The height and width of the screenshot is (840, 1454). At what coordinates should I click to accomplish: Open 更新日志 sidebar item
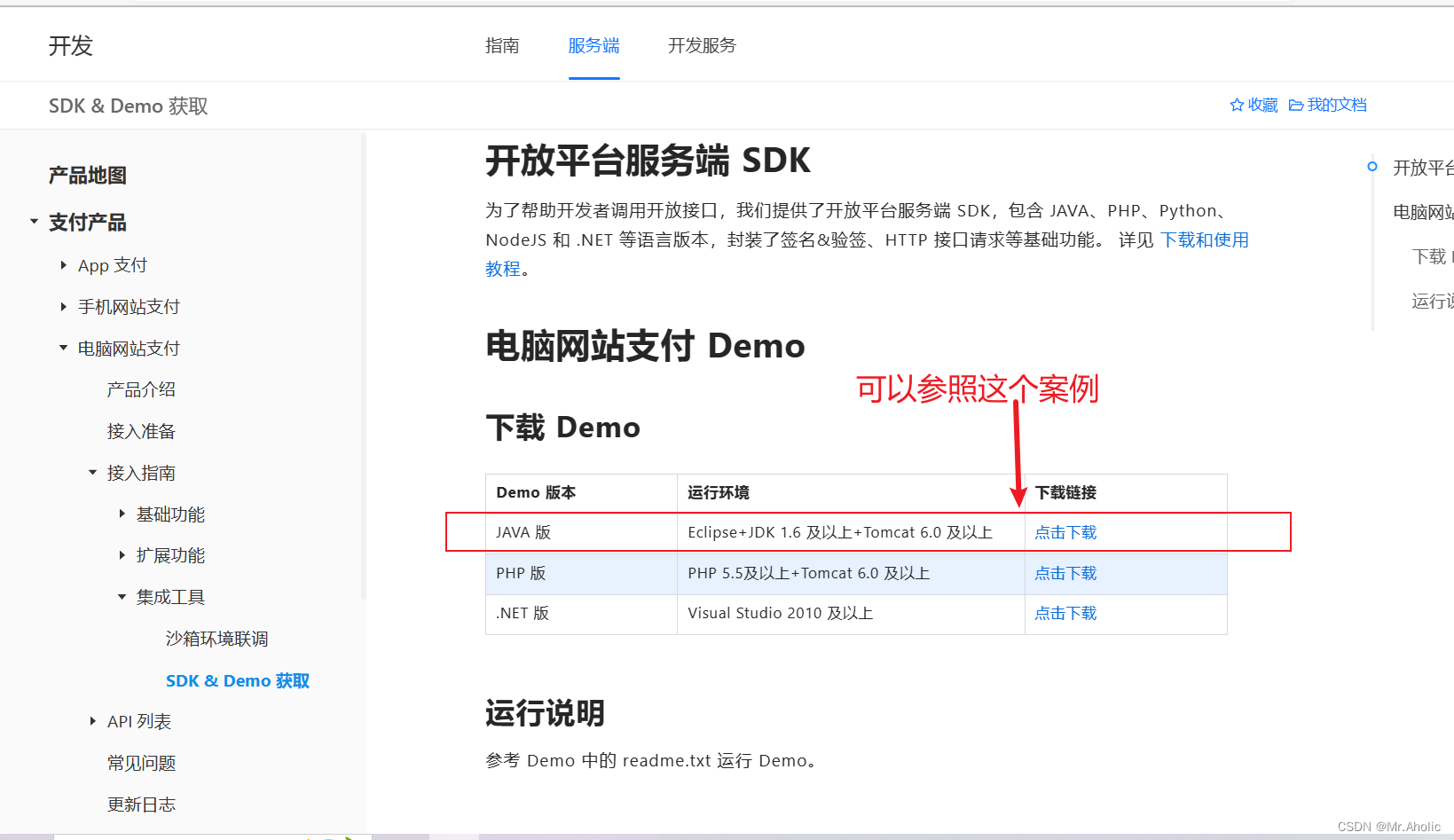coord(141,805)
